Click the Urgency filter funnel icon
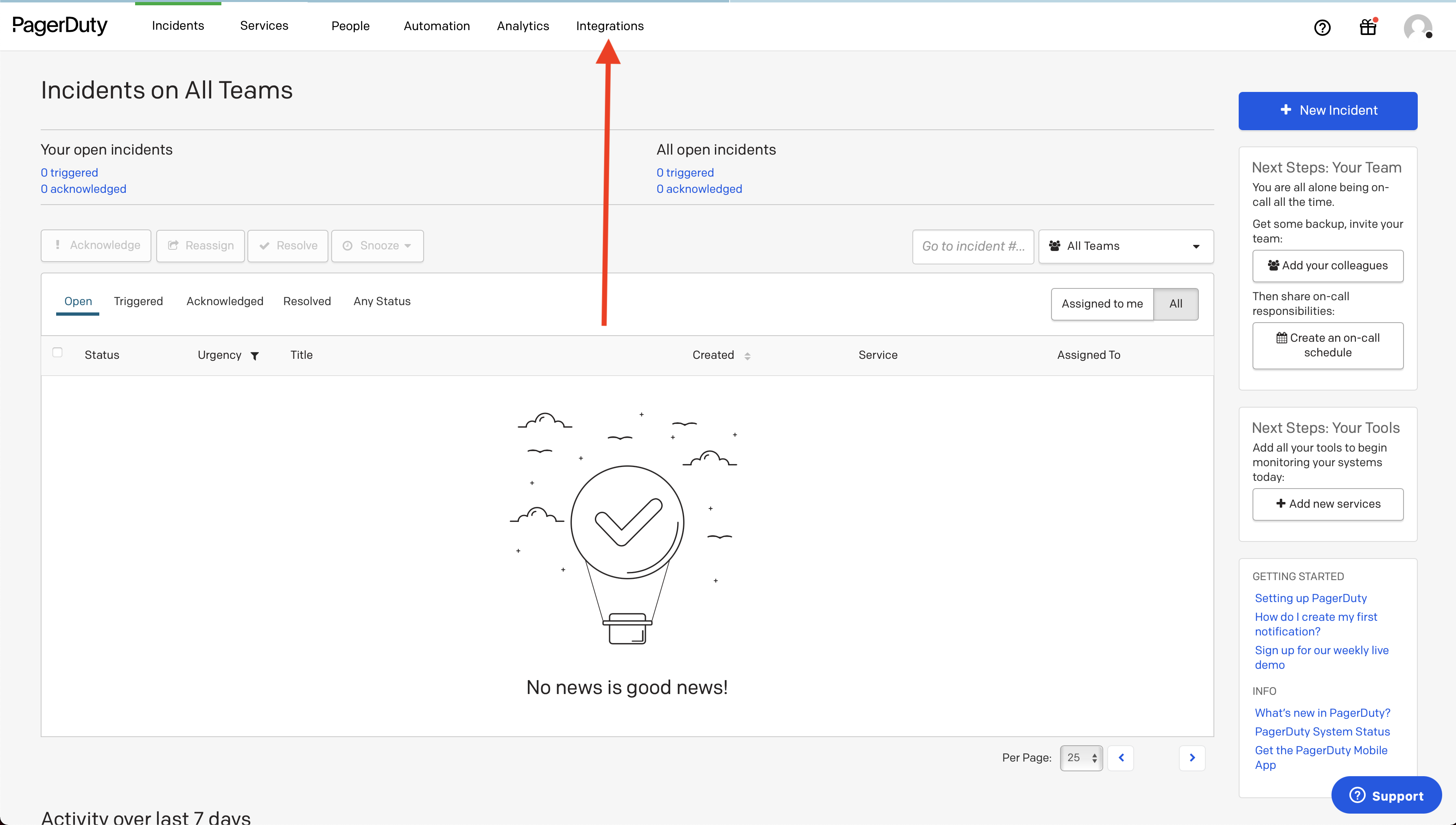Viewport: 1456px width, 825px height. [255, 356]
